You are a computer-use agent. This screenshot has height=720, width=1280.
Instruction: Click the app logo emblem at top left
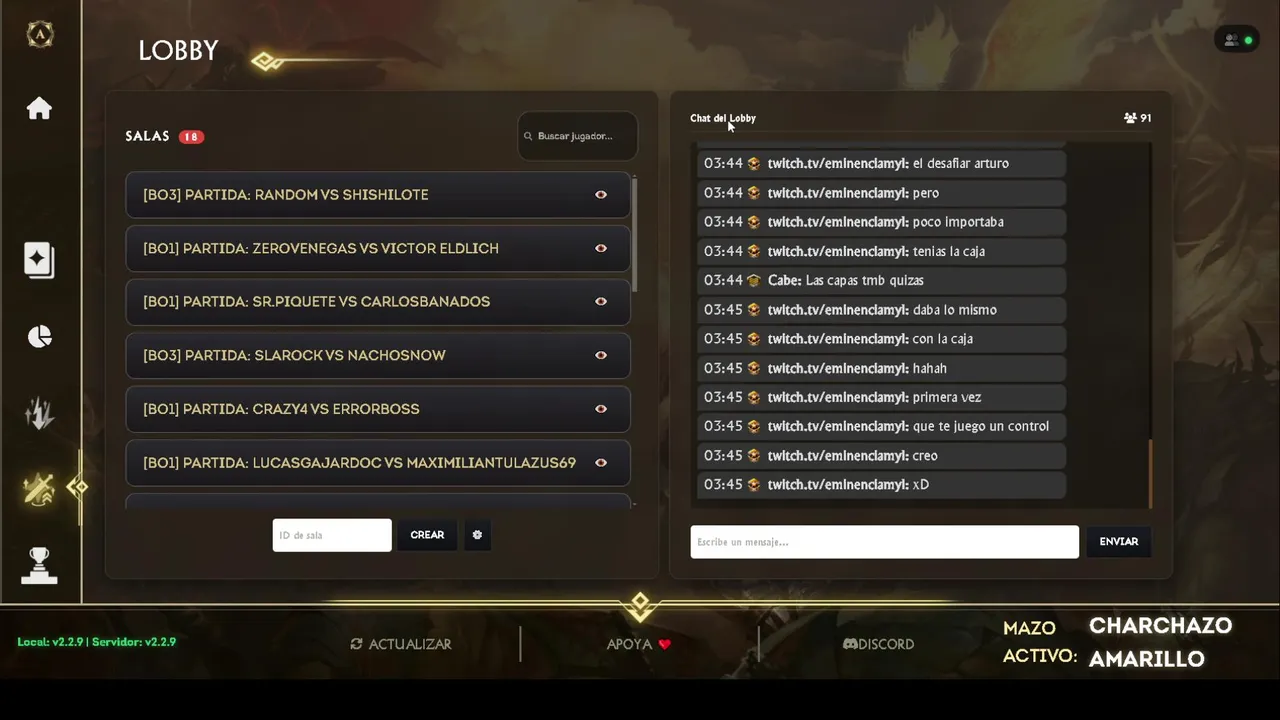click(x=40, y=34)
